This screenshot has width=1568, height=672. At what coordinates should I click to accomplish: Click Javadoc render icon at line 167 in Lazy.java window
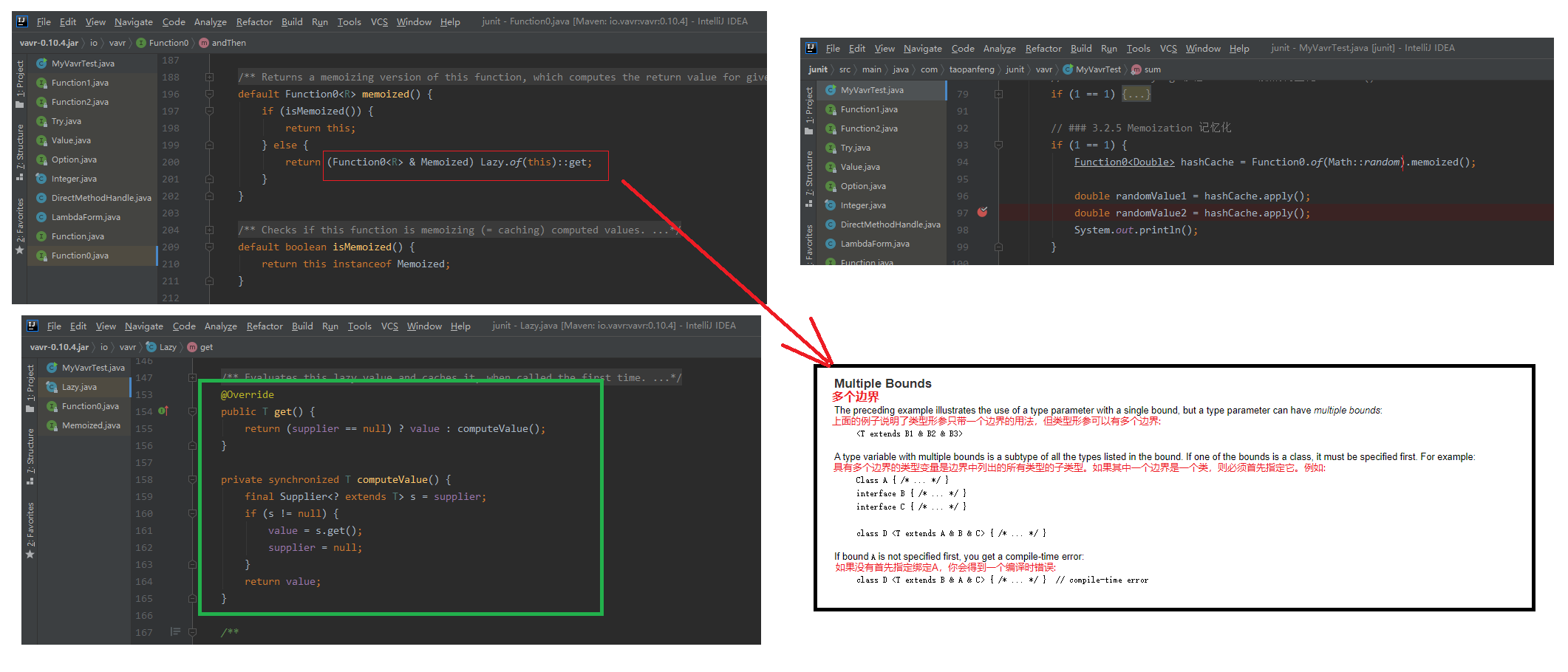[175, 631]
